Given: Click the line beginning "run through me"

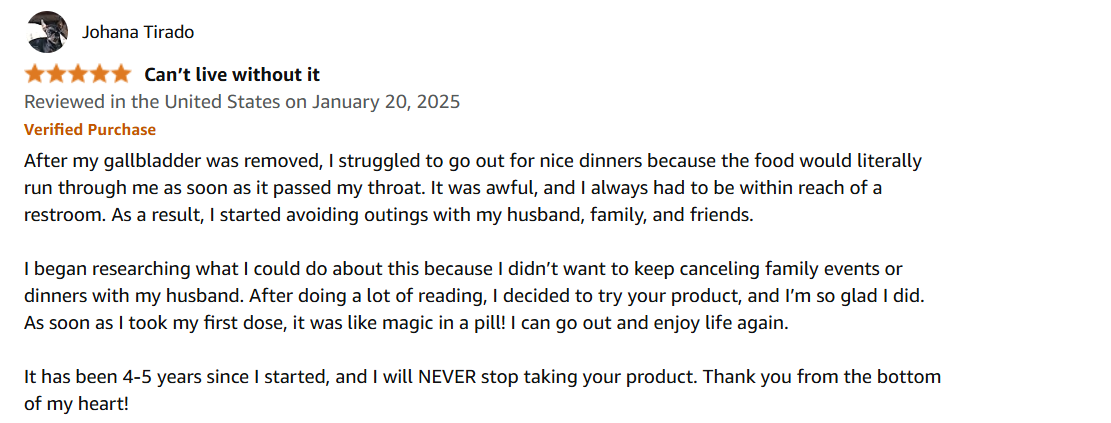Looking at the screenshot, I should click(453, 188).
